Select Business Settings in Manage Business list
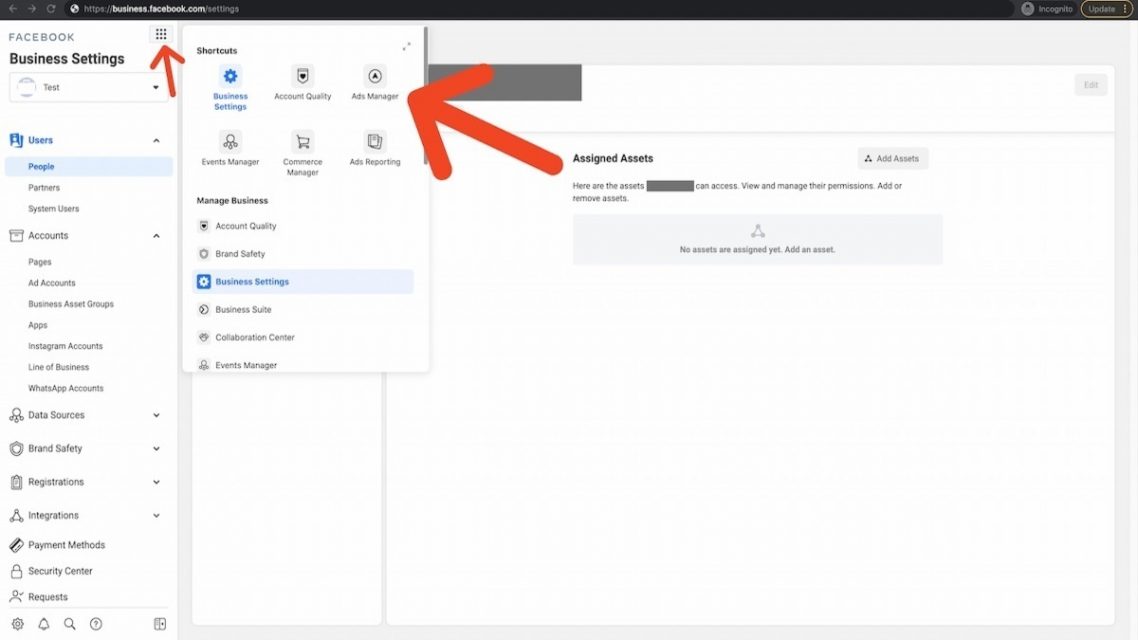1138x640 pixels. (x=303, y=282)
